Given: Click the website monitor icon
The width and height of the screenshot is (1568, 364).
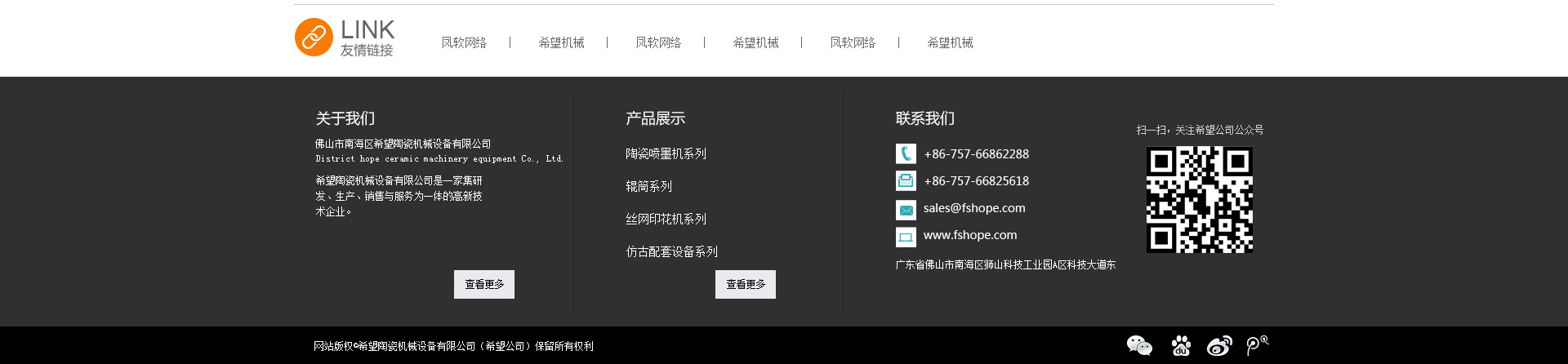Looking at the screenshot, I should tap(906, 237).
